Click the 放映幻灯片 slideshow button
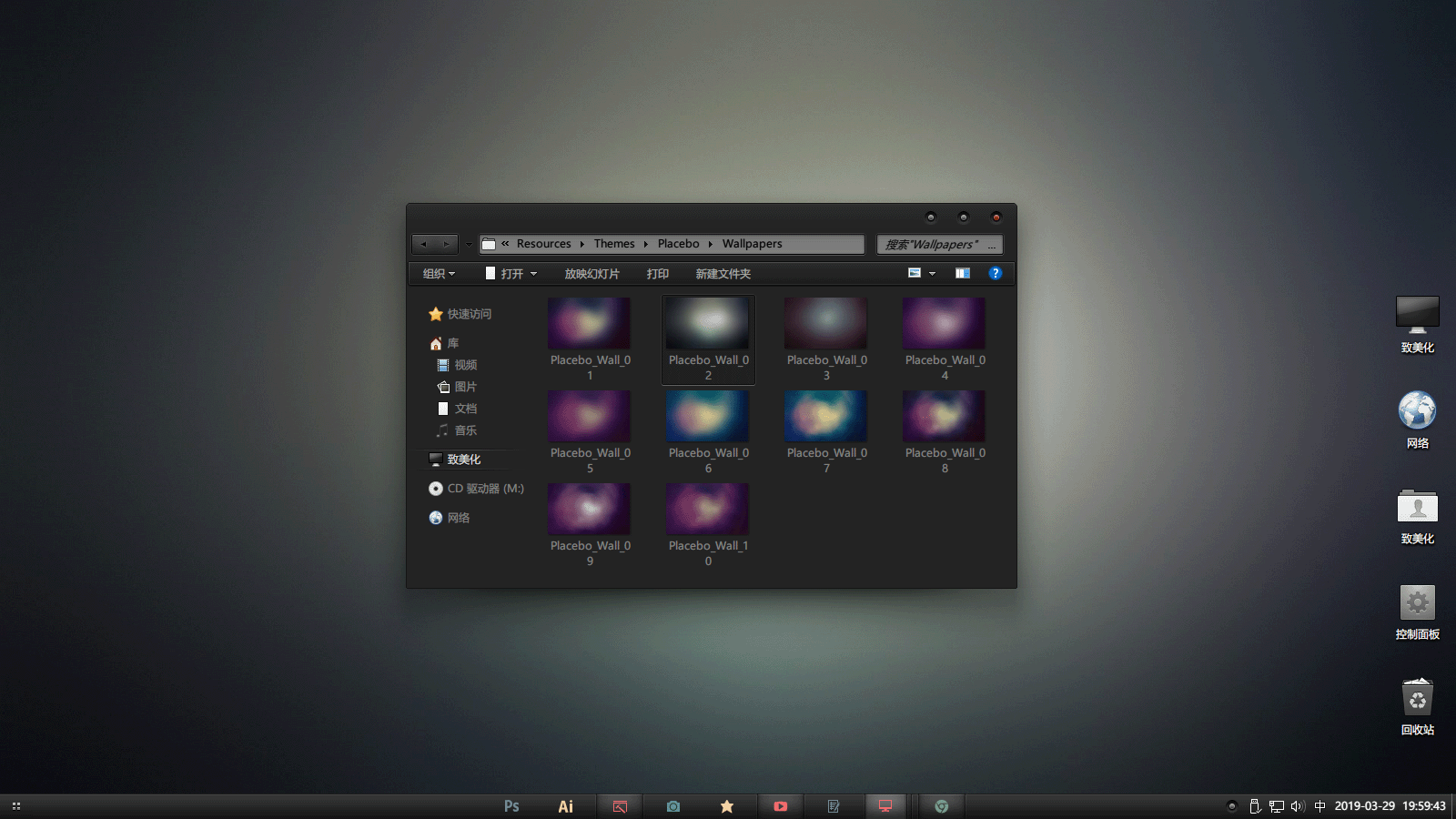 [591, 274]
